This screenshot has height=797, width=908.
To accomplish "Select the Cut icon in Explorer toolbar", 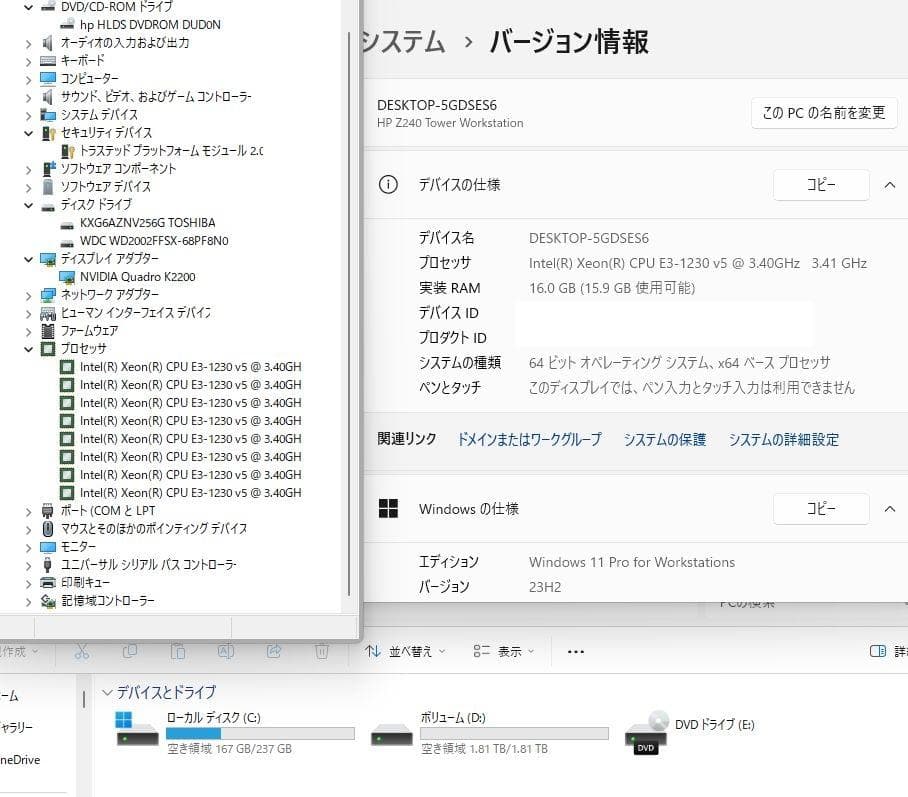I will tap(84, 651).
